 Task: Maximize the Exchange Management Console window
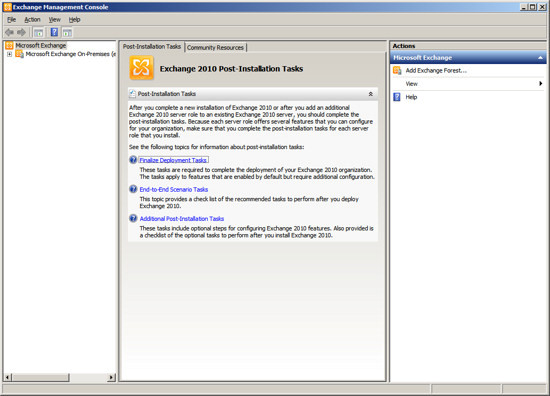532,7
